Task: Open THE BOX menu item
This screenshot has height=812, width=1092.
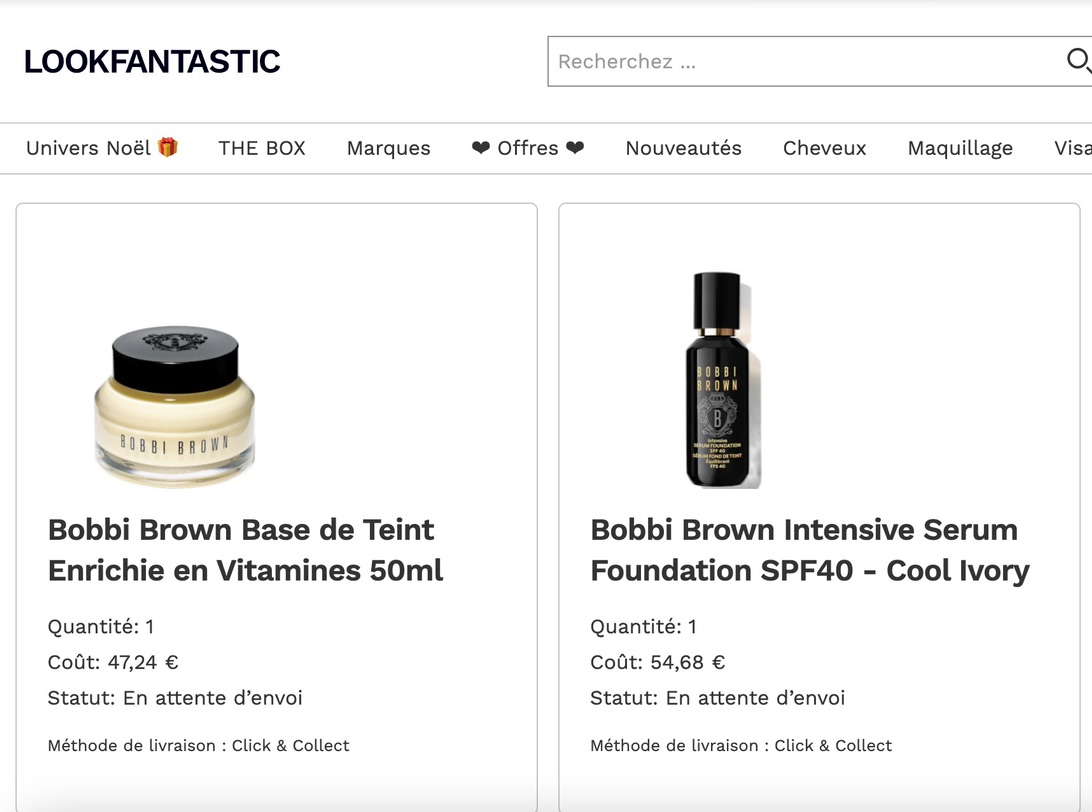Action: tap(262, 148)
